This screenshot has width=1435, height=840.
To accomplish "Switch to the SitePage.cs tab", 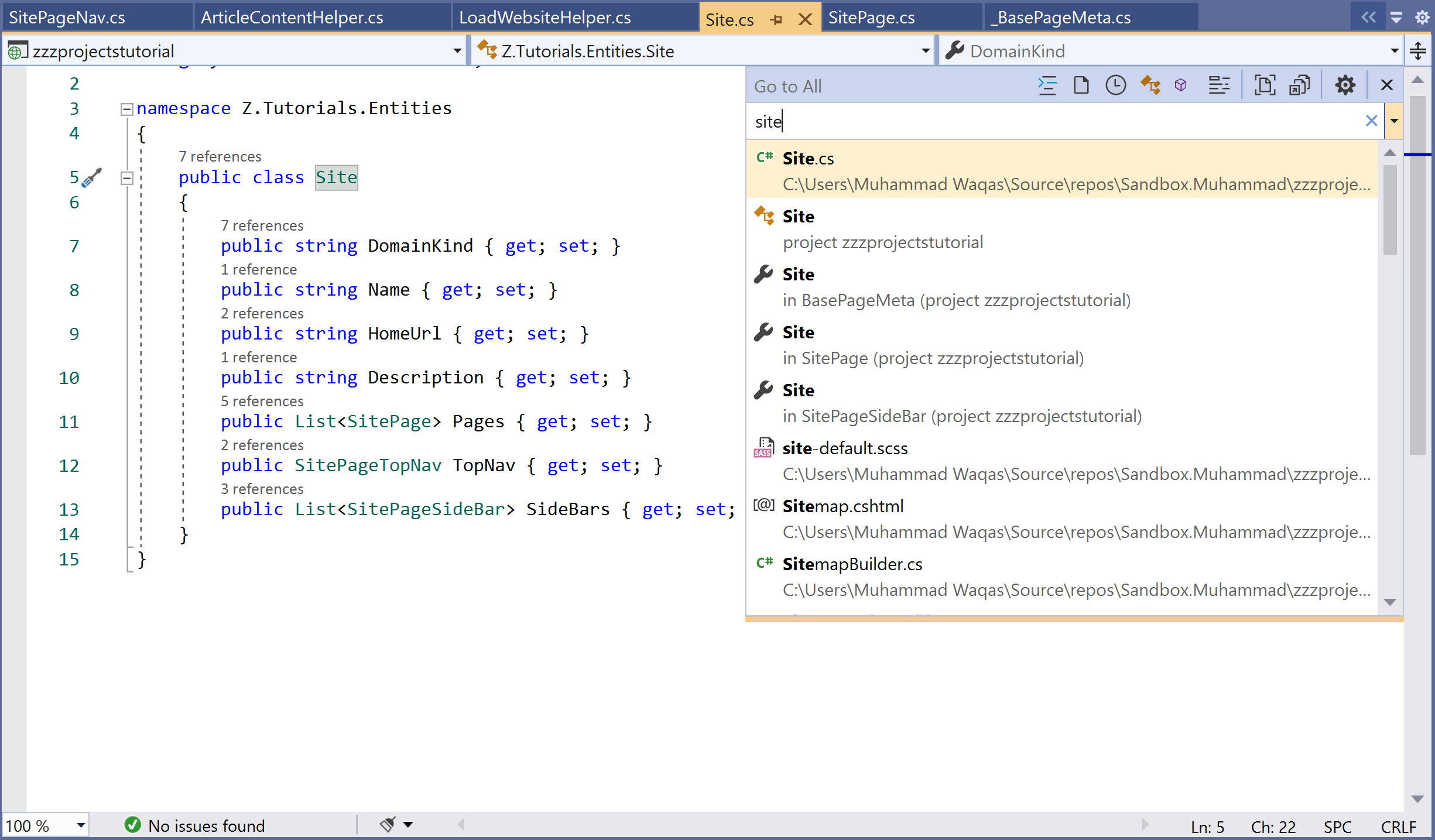I will pos(871,18).
